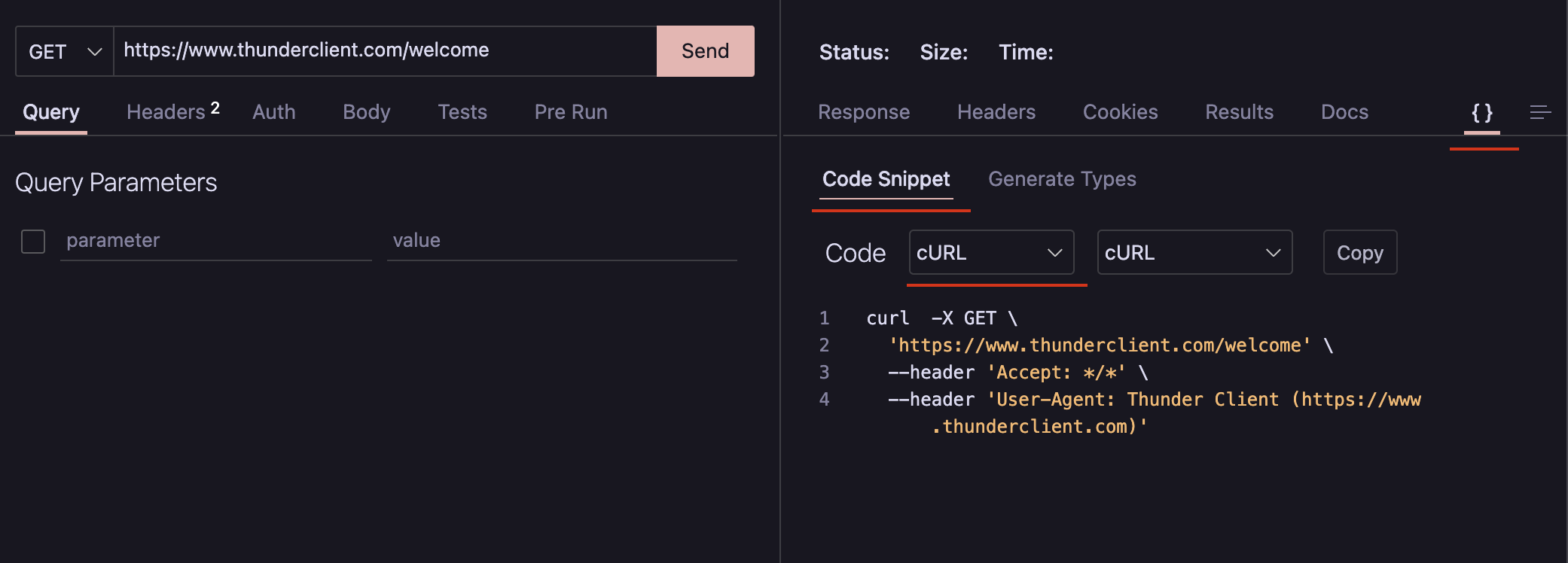Screen dimensions: 1568x563
Task: Select the Generate Types tab
Action: tap(1062, 179)
